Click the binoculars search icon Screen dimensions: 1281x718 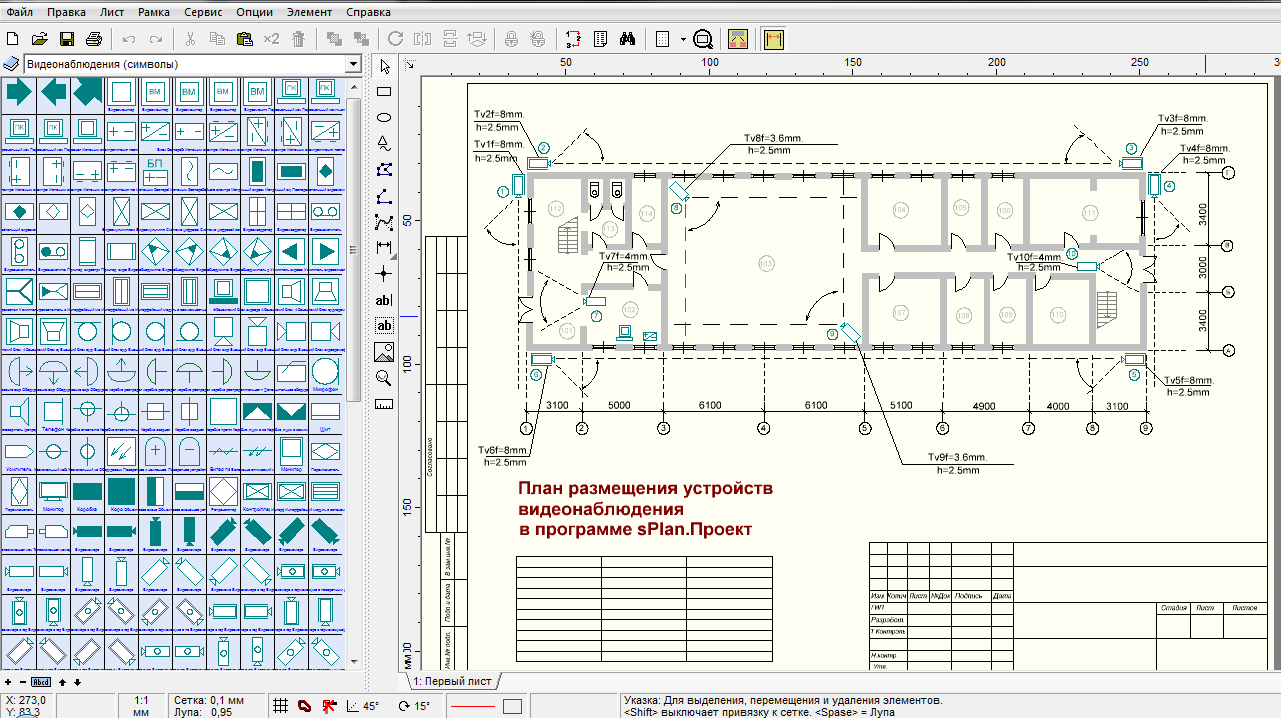point(628,39)
